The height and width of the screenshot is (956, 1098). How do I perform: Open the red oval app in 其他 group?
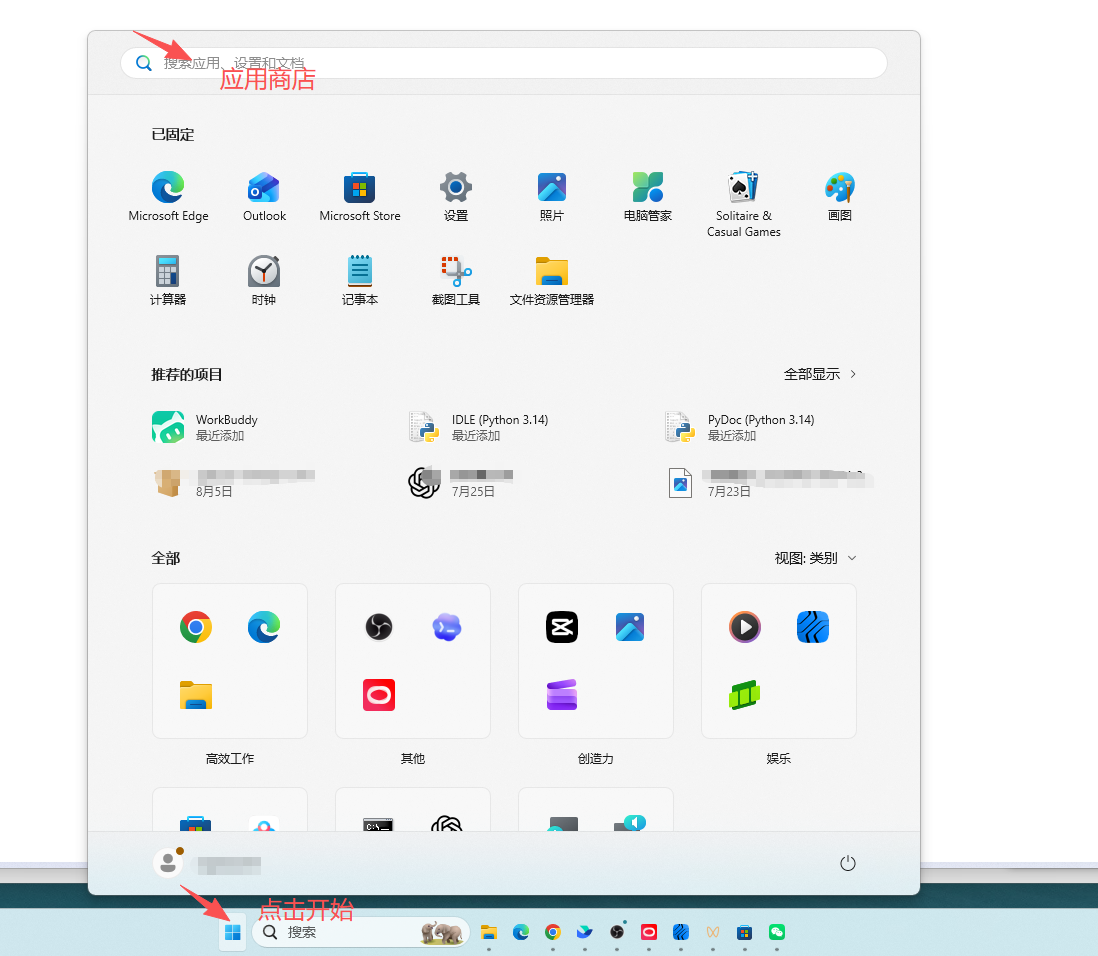[379, 695]
